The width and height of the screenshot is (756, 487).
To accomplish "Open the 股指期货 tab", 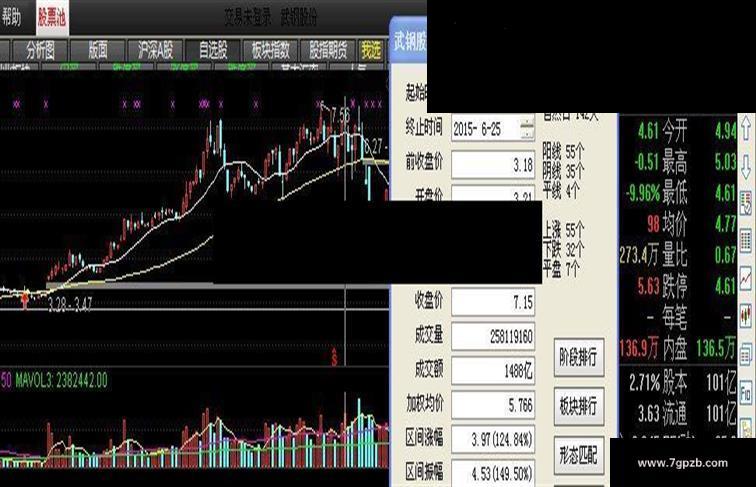I will point(328,50).
